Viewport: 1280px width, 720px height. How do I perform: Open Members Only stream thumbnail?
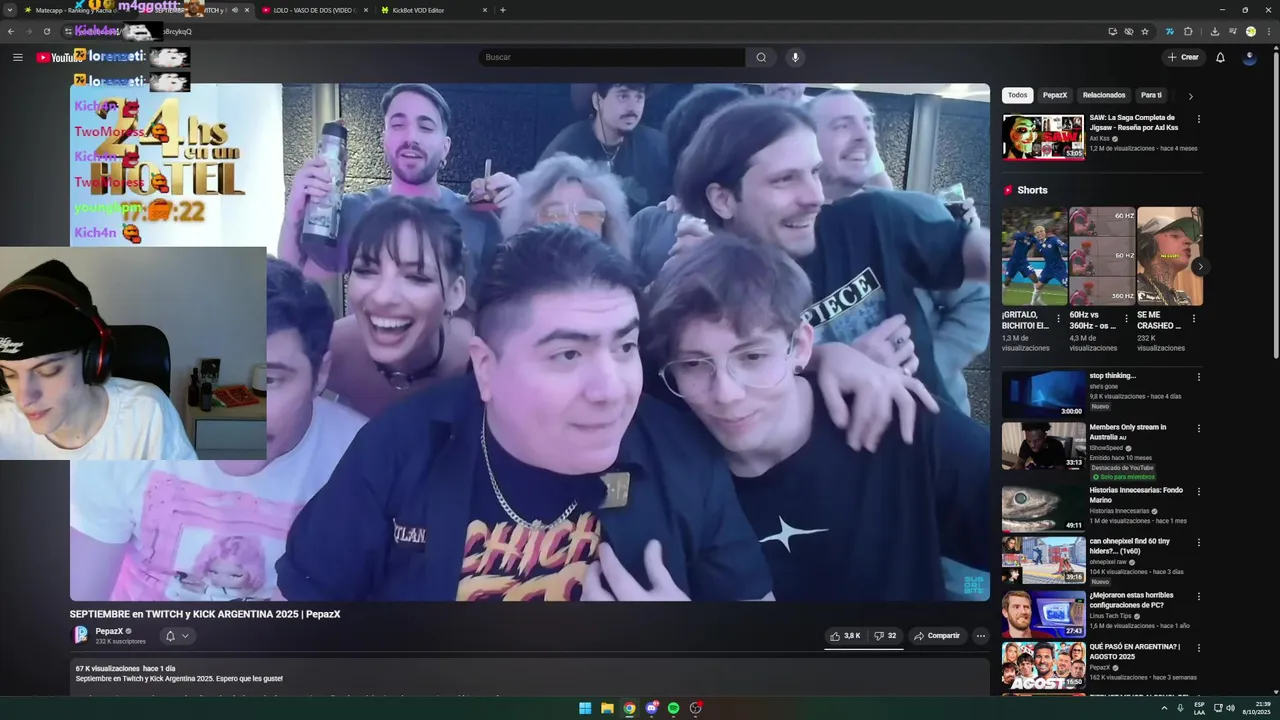[1043, 446]
